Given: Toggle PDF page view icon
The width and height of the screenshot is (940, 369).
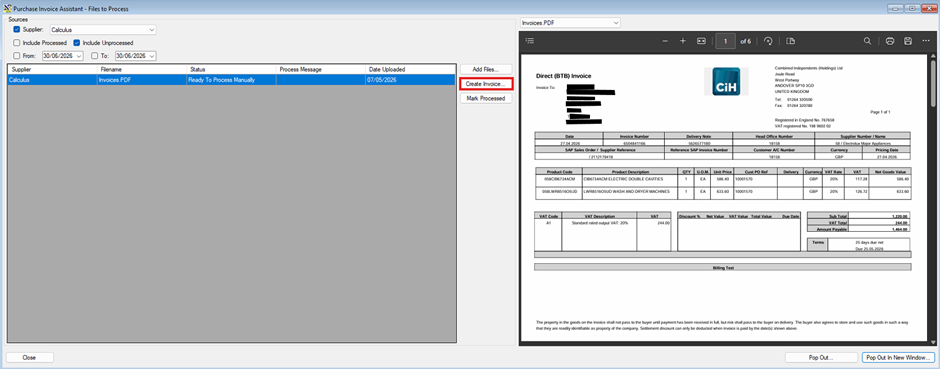Looking at the screenshot, I should pos(791,41).
